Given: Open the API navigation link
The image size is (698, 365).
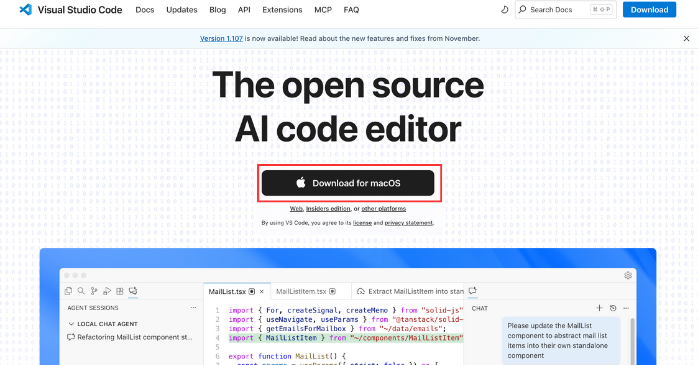Looking at the screenshot, I should [244, 10].
